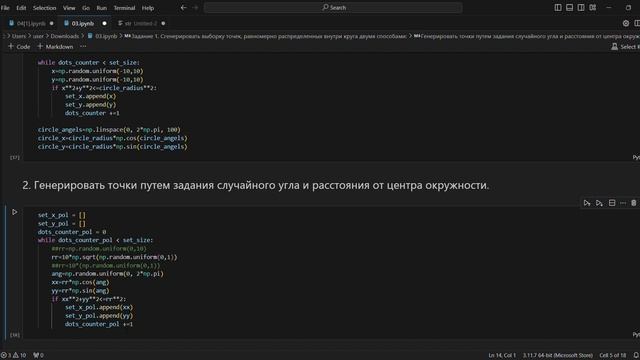Switch to the 04(1).ipynb tab
Screen dimensions: 640x360
click(x=31, y=24)
